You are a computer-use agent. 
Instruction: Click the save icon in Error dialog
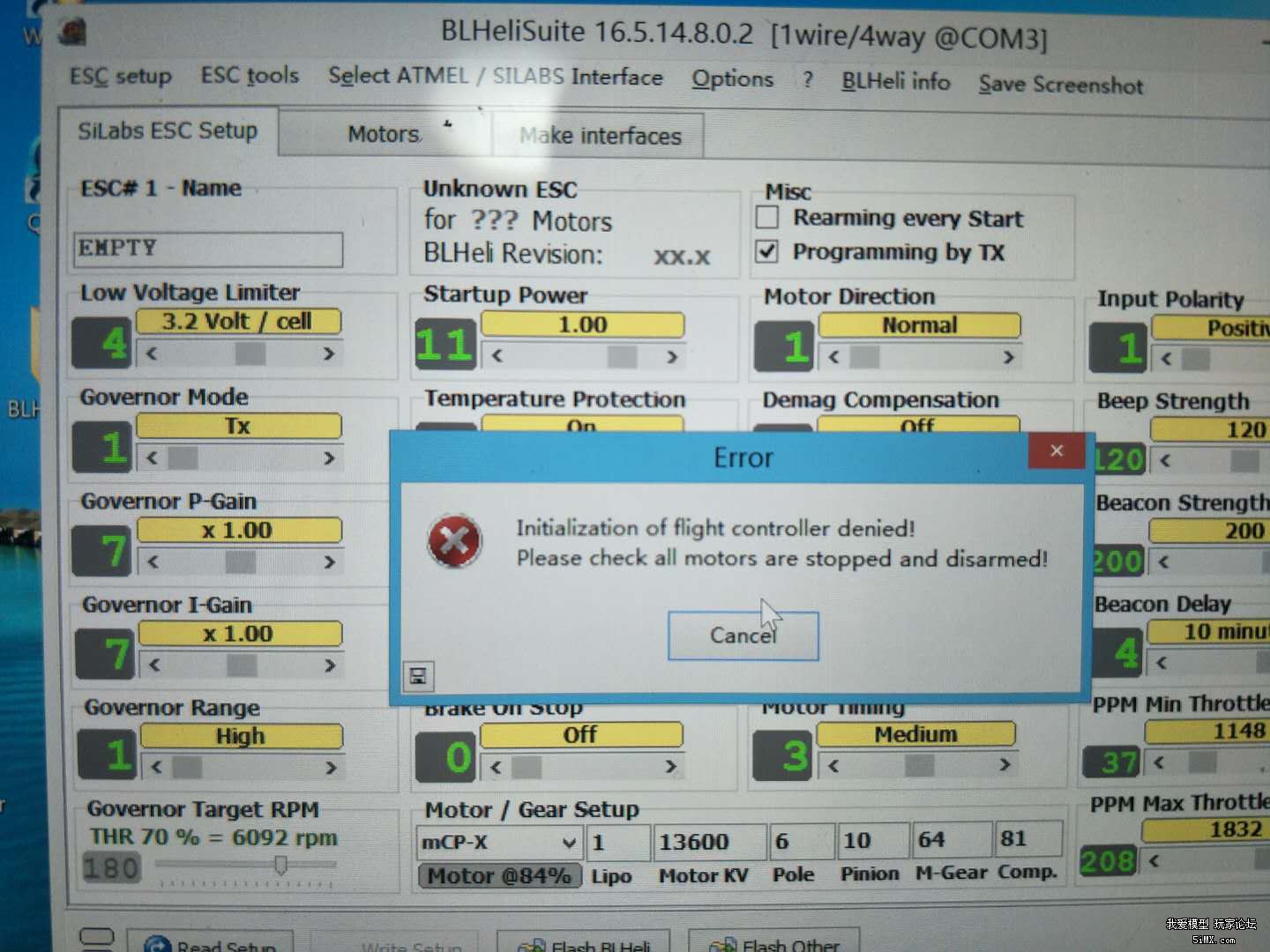coord(417,676)
